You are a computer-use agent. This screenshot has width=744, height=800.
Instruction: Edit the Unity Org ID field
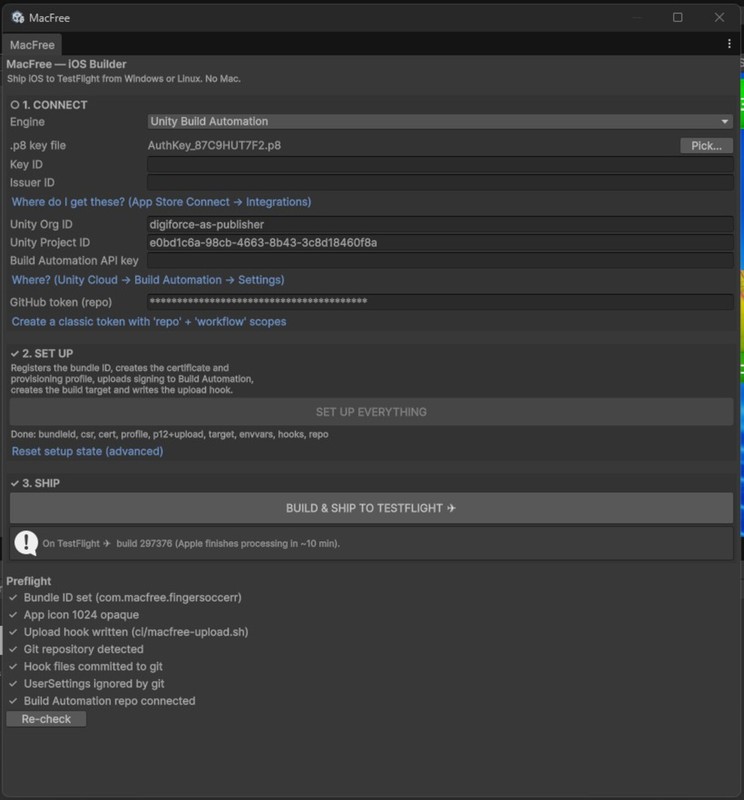pos(440,224)
